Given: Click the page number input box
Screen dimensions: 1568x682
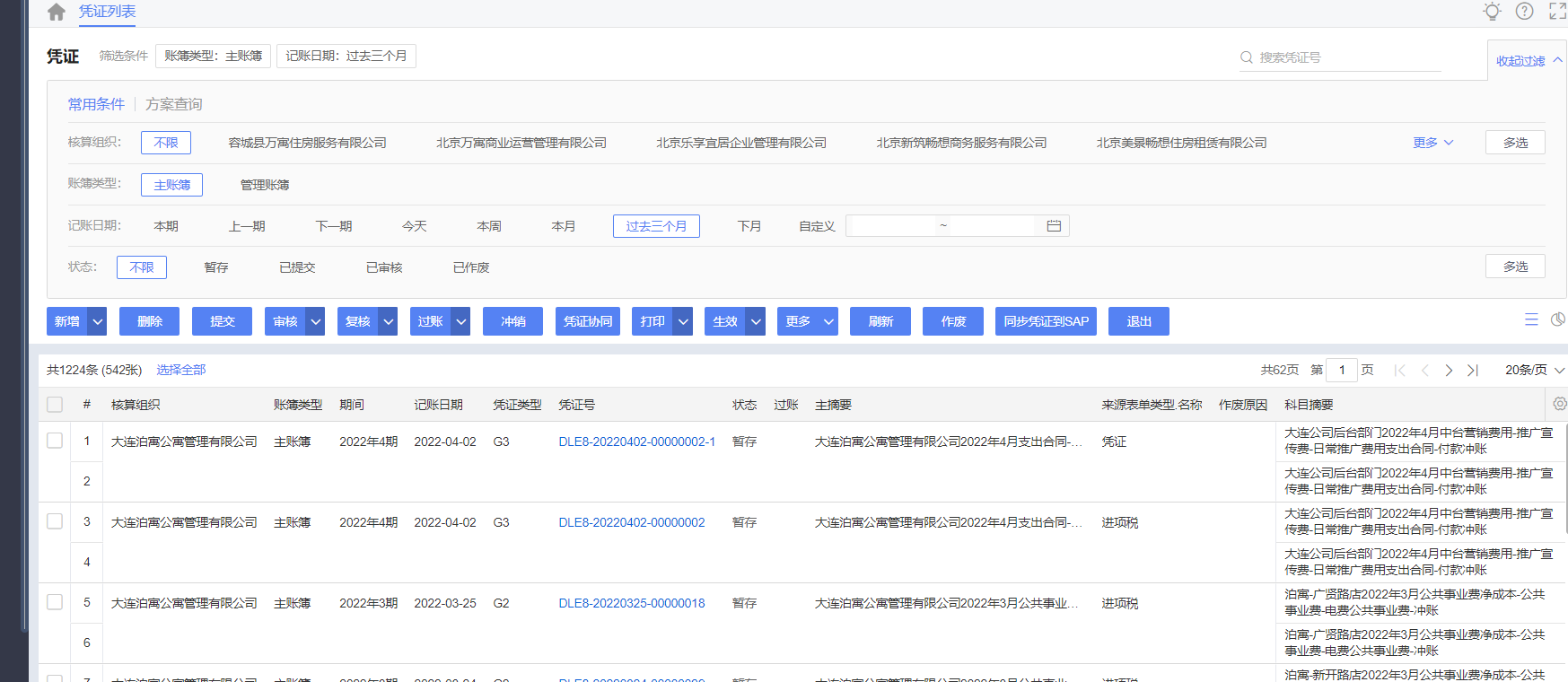Looking at the screenshot, I should click(x=1341, y=370).
